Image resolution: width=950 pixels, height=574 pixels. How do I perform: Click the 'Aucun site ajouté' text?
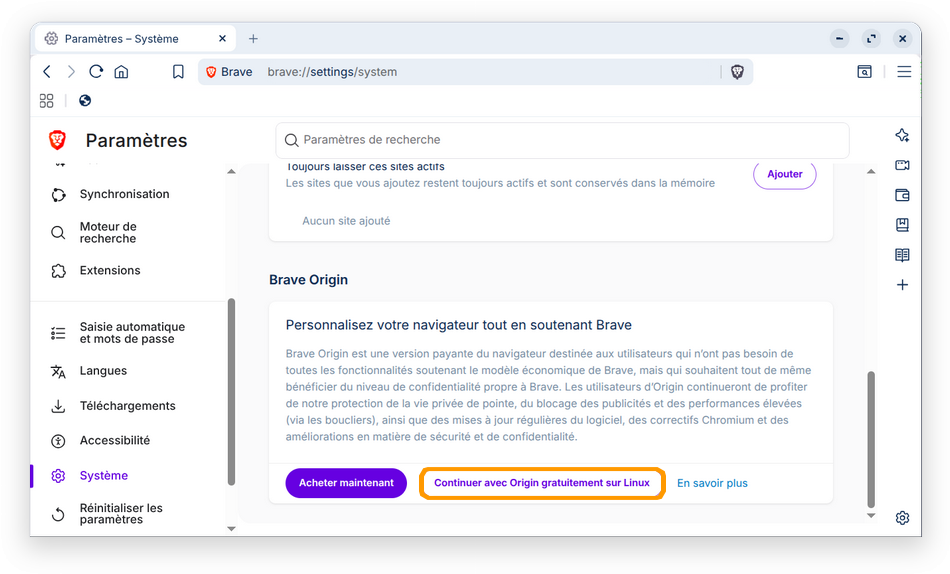click(x=346, y=221)
